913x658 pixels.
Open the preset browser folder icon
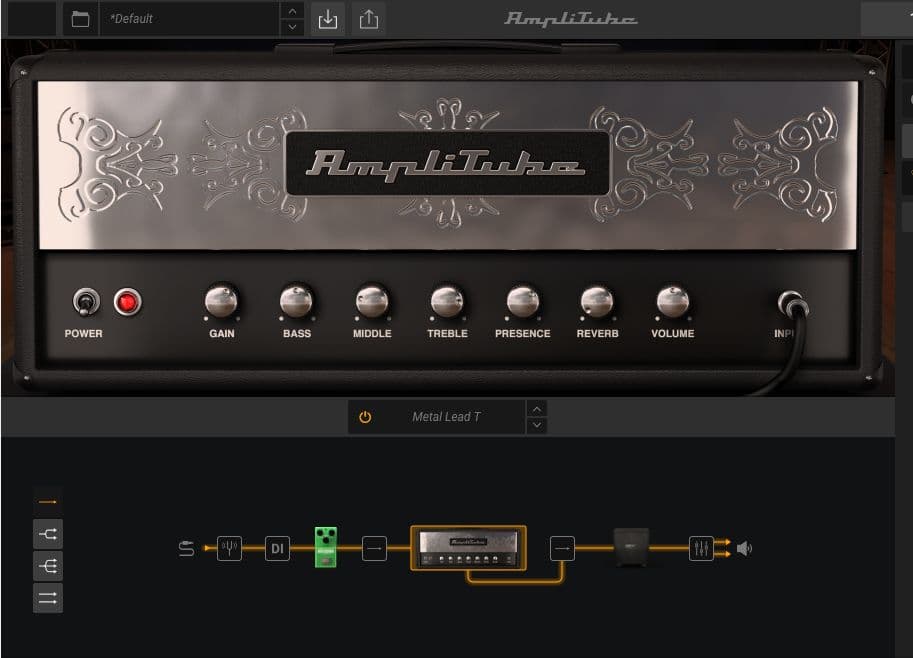[x=80, y=18]
